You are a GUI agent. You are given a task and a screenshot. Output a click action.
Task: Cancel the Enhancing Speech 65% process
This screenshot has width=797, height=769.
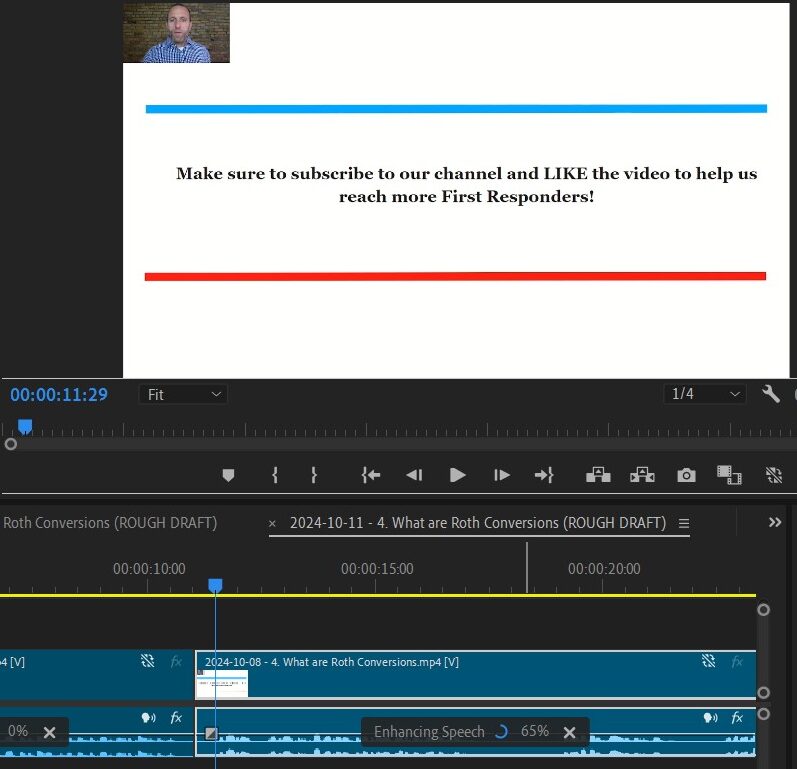point(570,732)
